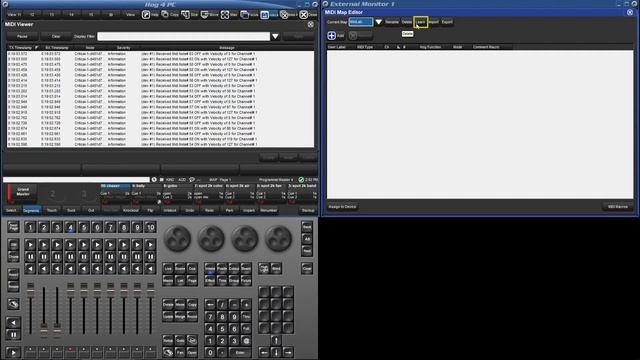The height and width of the screenshot is (360, 640).
Task: Select playback master choose button 1
Action: (30, 227)
